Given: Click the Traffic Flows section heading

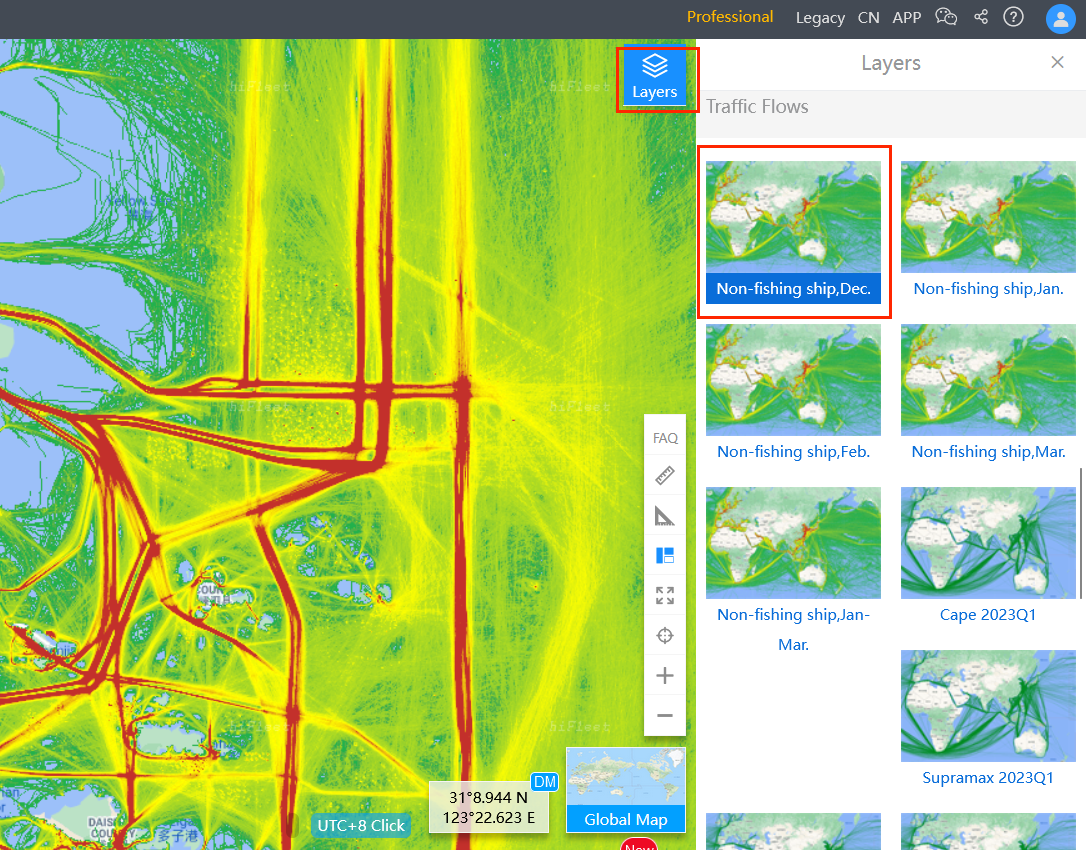Looking at the screenshot, I should 757,107.
